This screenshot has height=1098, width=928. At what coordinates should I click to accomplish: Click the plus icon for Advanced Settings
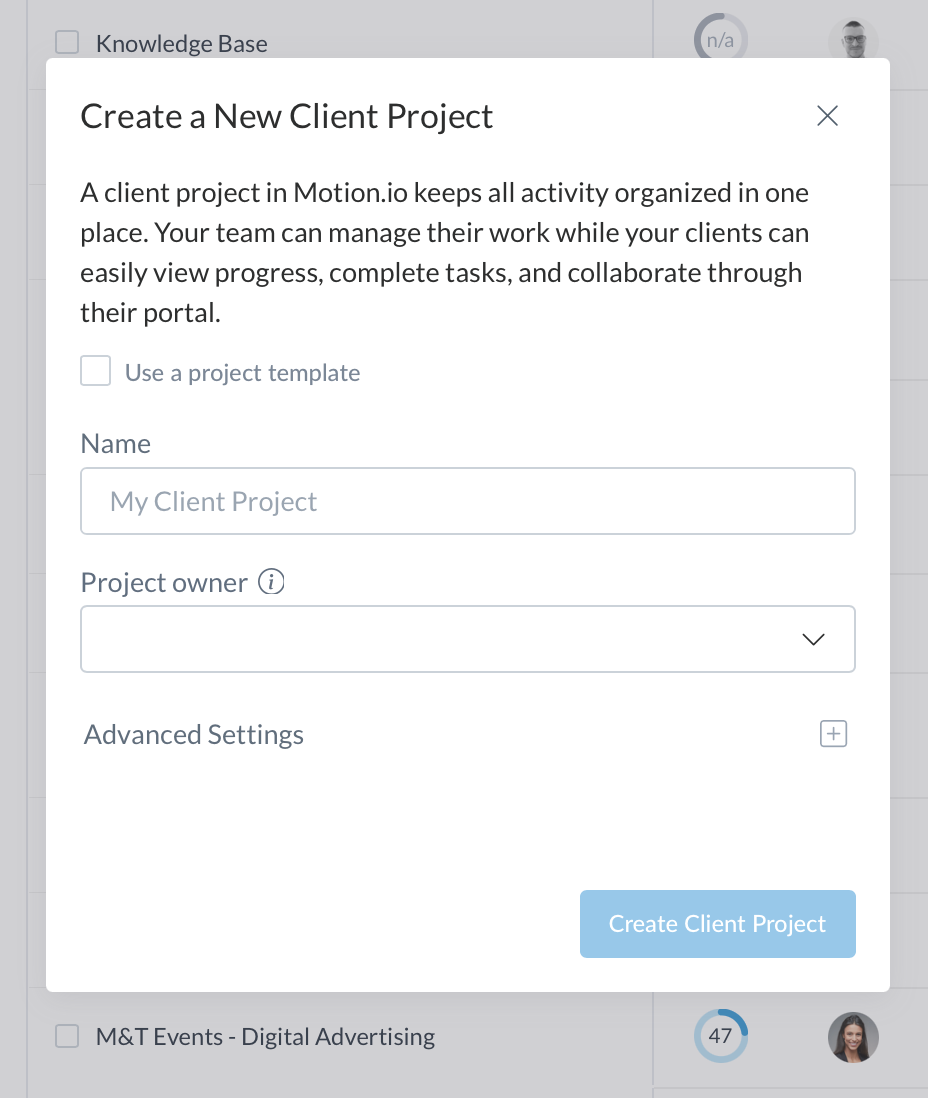833,734
